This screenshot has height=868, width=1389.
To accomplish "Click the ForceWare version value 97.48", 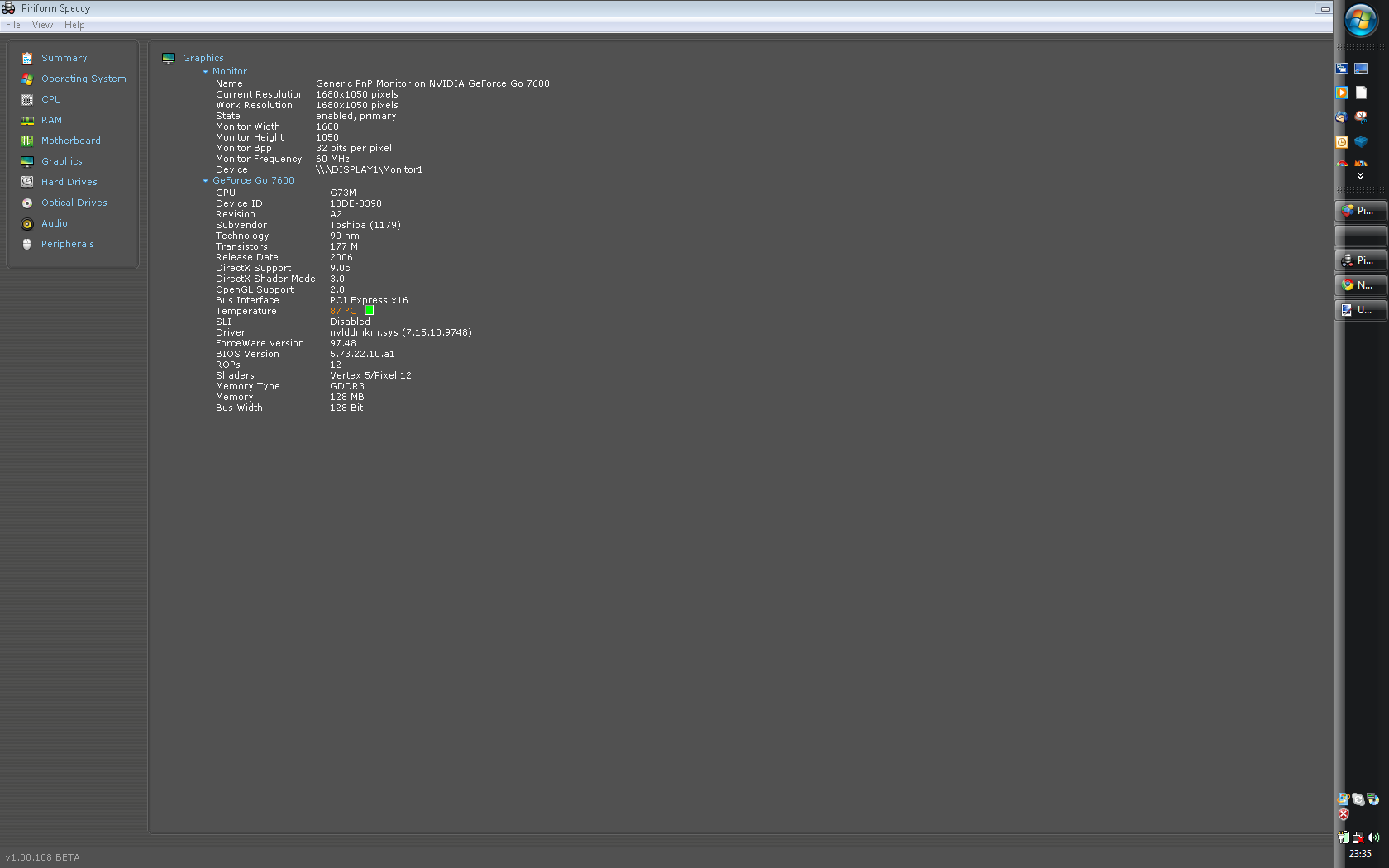I will click(x=343, y=344).
